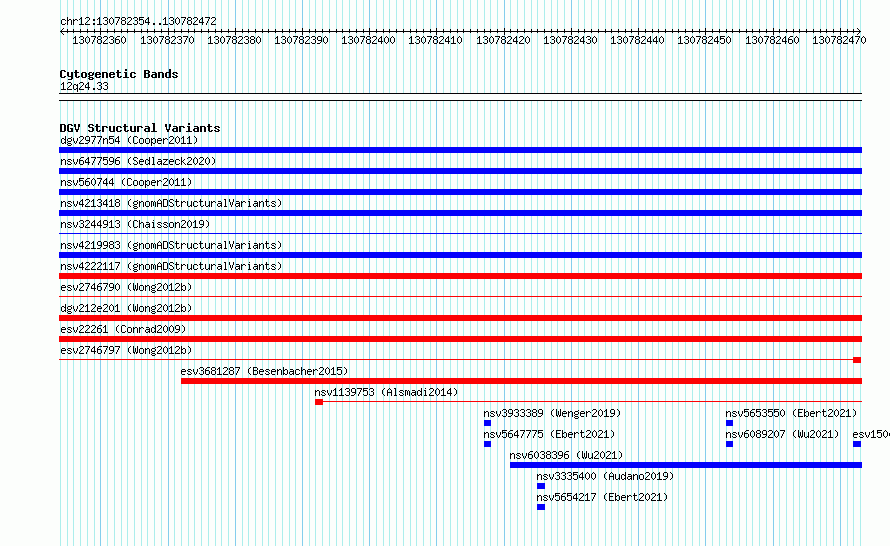This screenshot has height=546, width=890.
Task: Click ruler position 130782410
Action: 435,40
